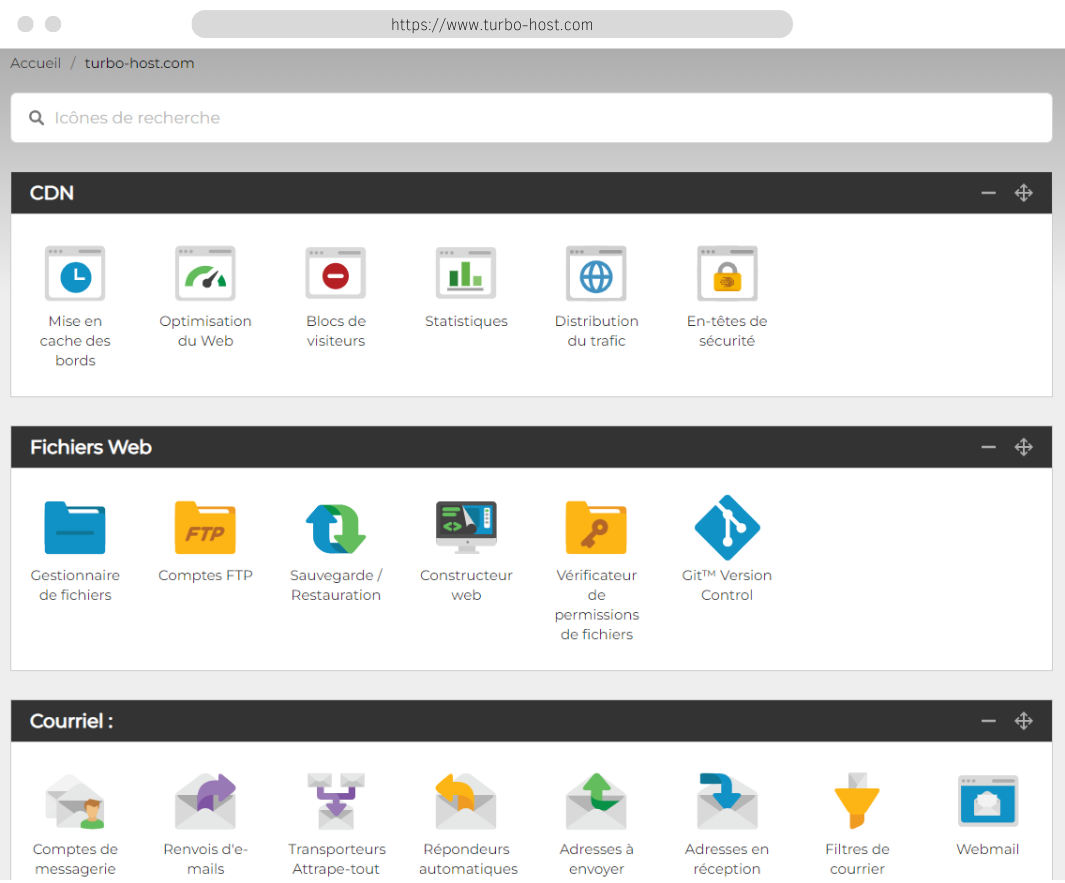Open En-têtes de sécurité lock icon

(x=727, y=273)
